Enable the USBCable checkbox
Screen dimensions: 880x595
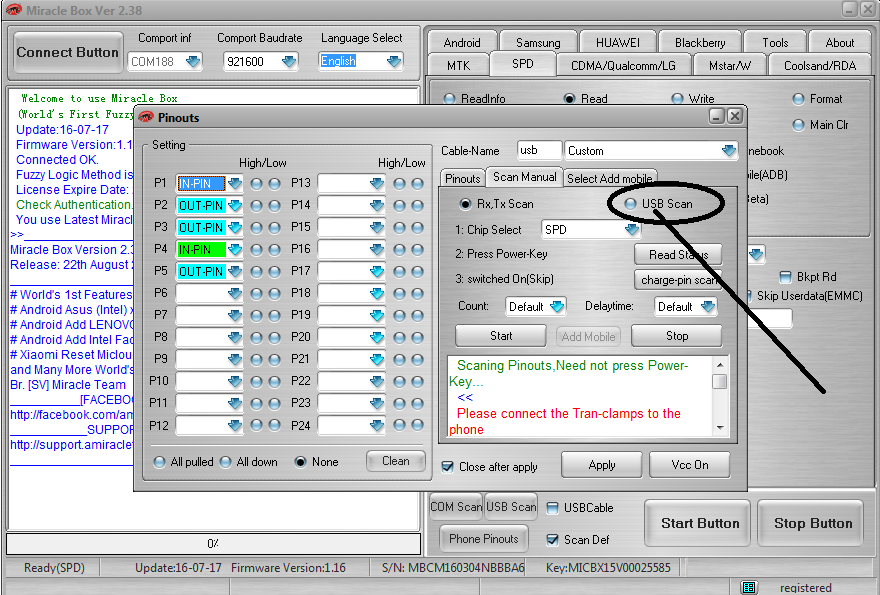[x=552, y=508]
